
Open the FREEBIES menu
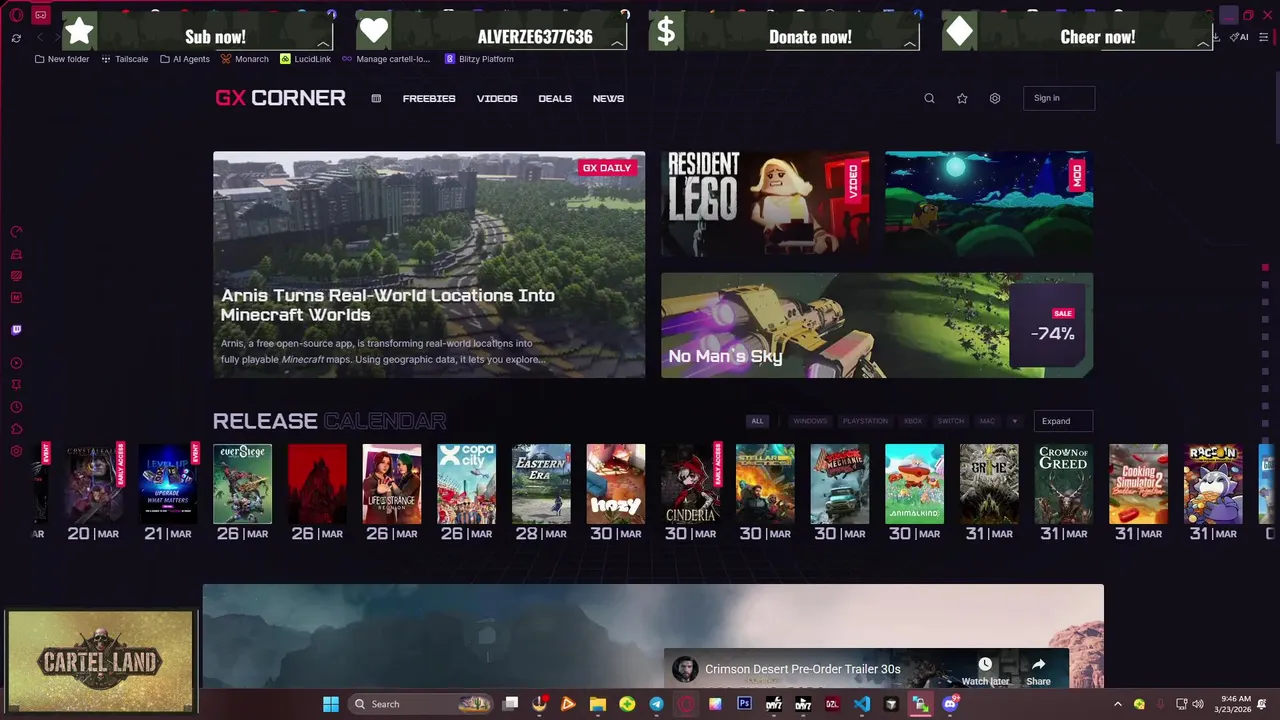coord(429,98)
